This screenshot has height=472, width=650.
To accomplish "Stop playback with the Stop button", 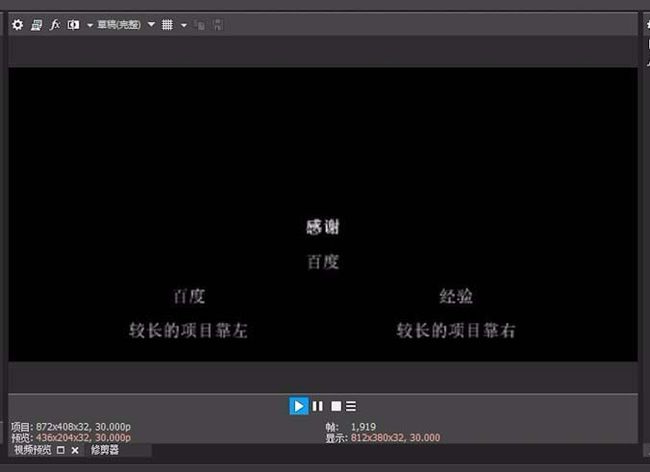I will click(336, 406).
